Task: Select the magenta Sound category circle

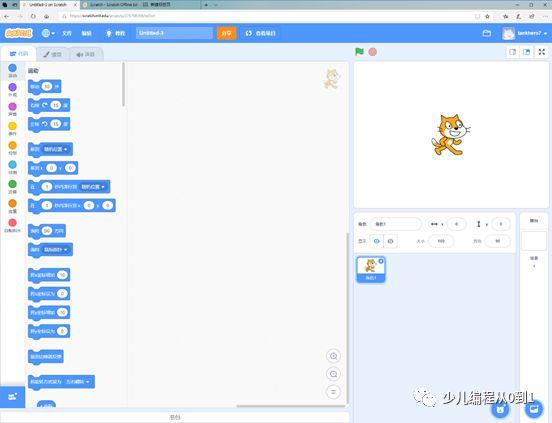Action: [12, 106]
